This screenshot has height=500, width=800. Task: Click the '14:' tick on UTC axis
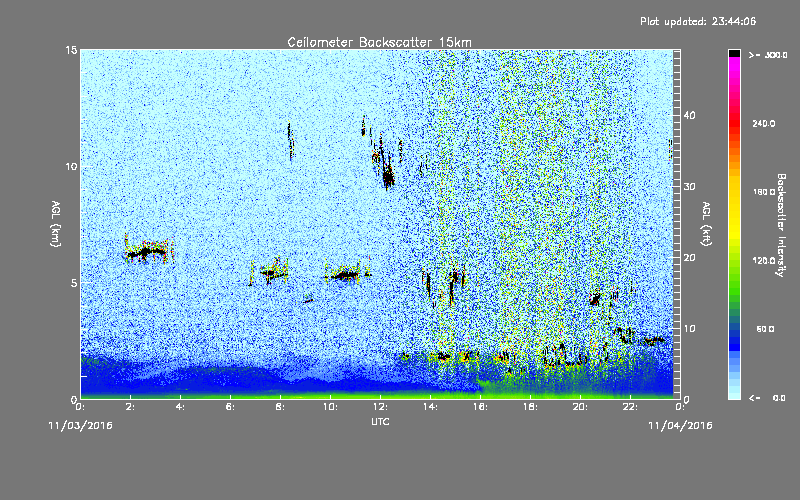tap(431, 407)
